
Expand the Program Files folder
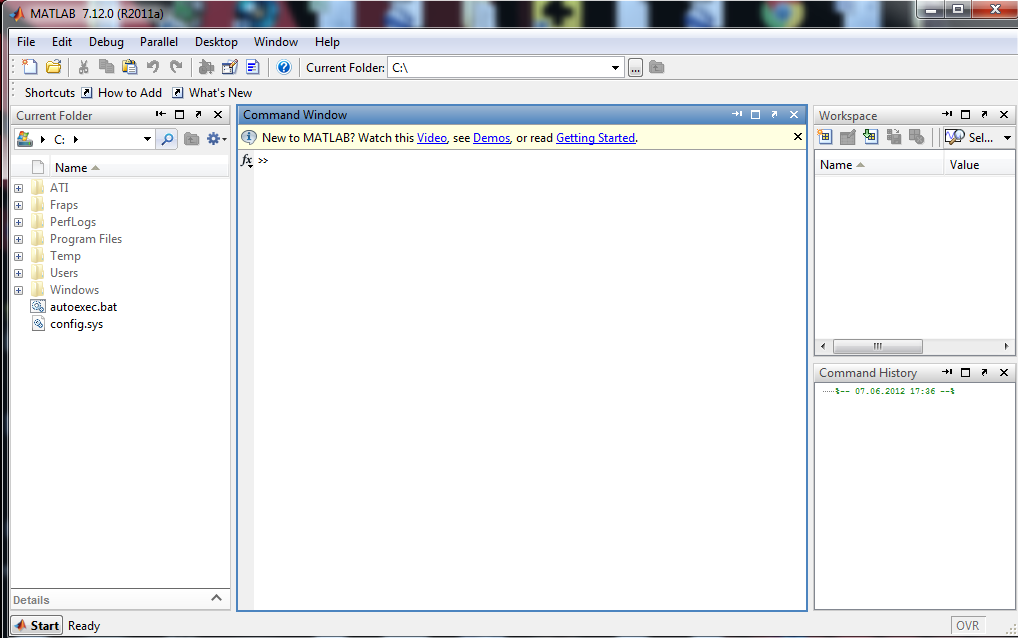pos(18,239)
